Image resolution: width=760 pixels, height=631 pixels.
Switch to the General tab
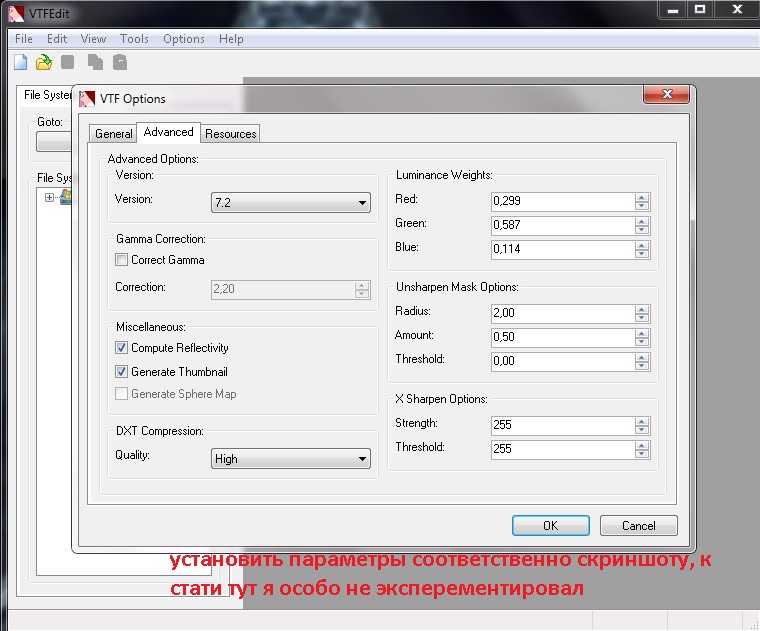click(x=113, y=134)
